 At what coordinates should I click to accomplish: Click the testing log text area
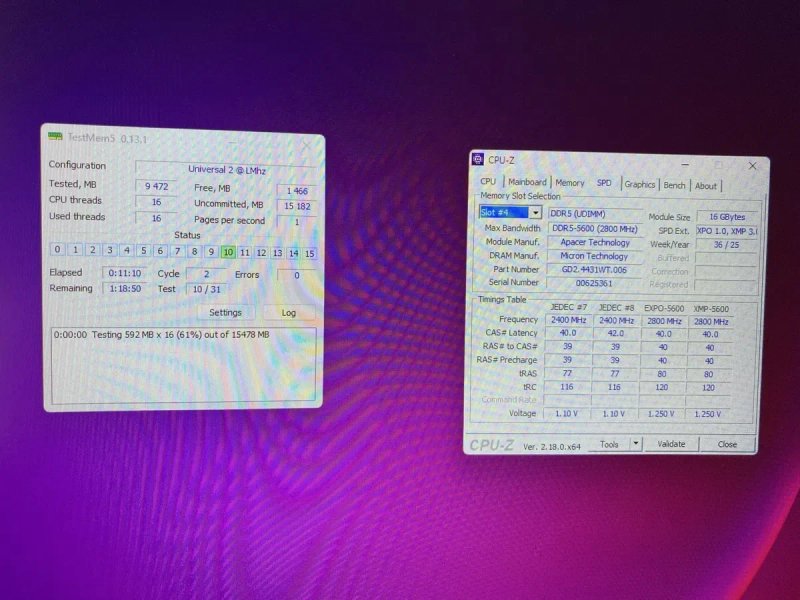[x=184, y=364]
